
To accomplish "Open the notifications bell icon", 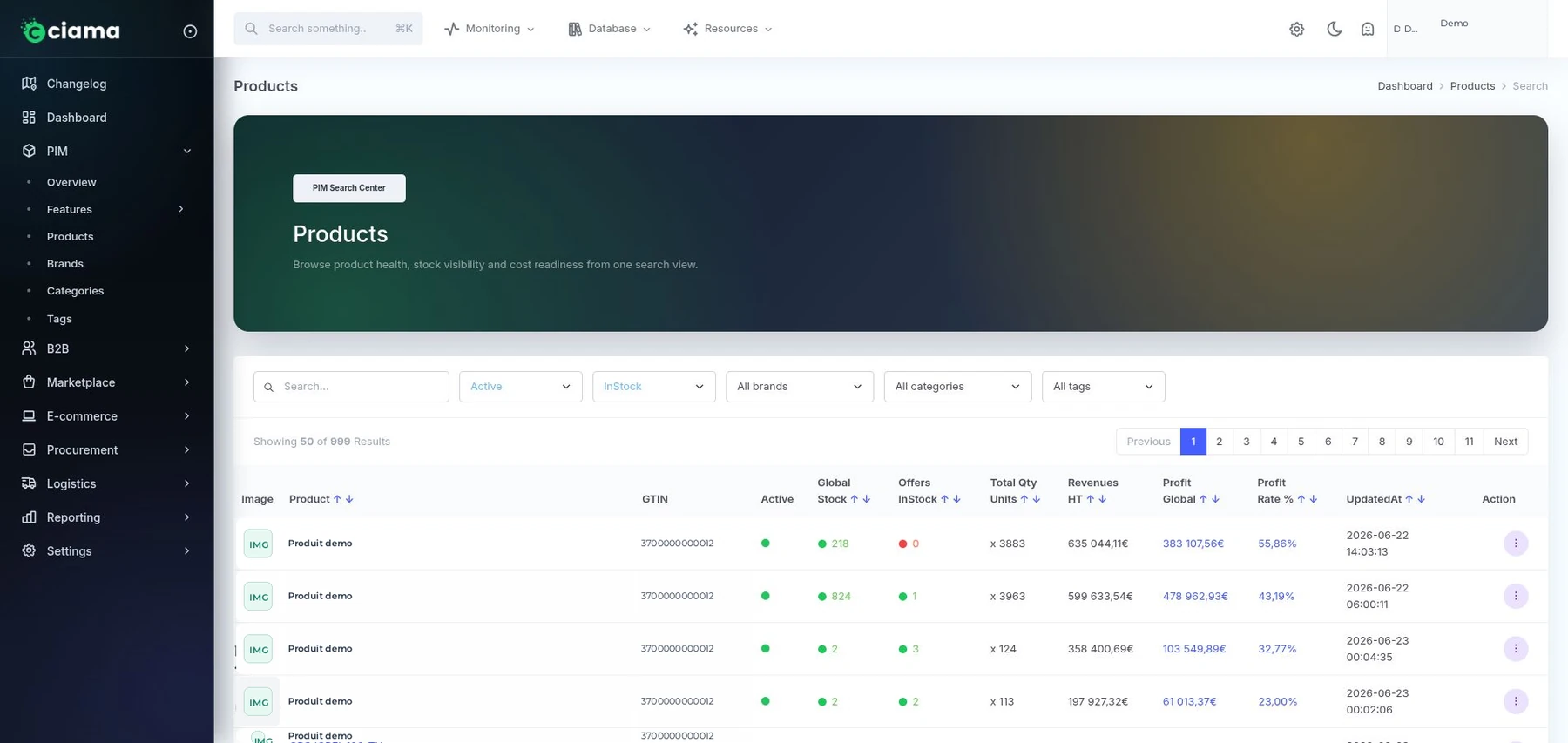I will [1368, 29].
